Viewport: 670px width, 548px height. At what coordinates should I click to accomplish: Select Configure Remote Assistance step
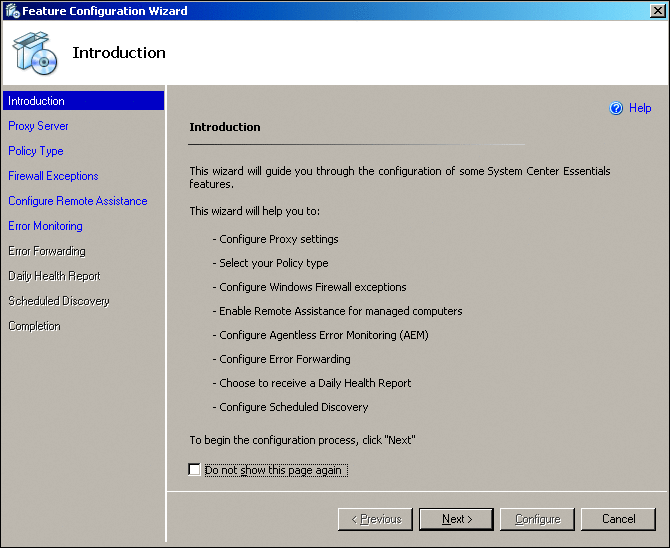click(x=77, y=201)
